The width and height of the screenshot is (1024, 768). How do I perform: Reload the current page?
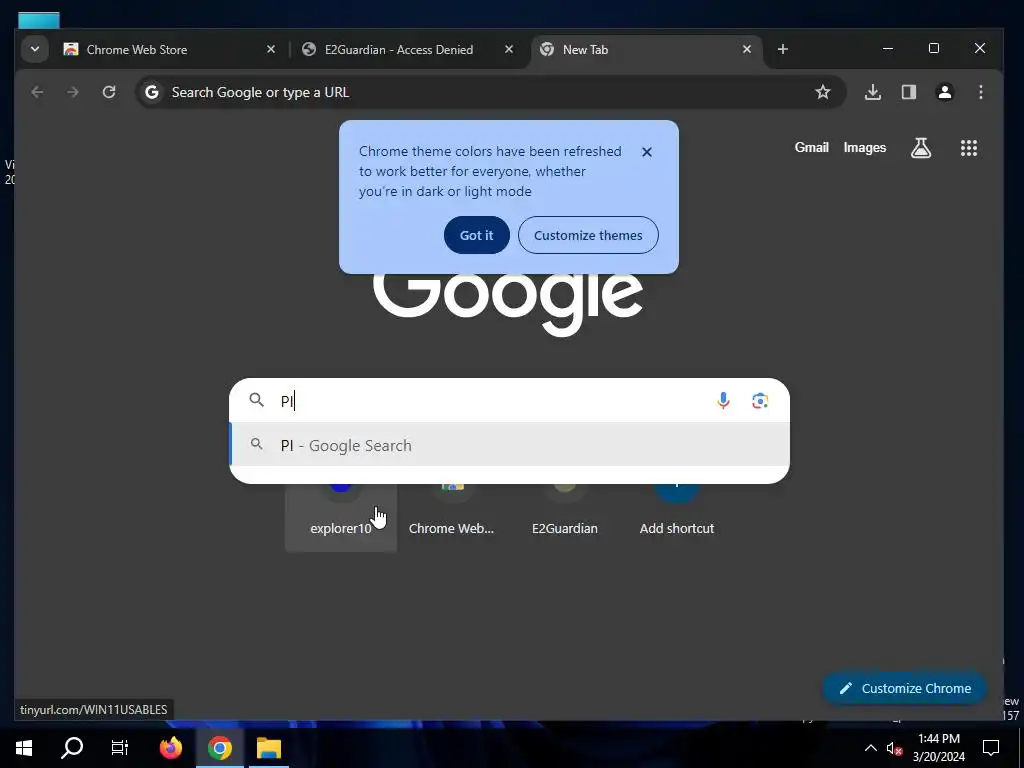pos(109,92)
